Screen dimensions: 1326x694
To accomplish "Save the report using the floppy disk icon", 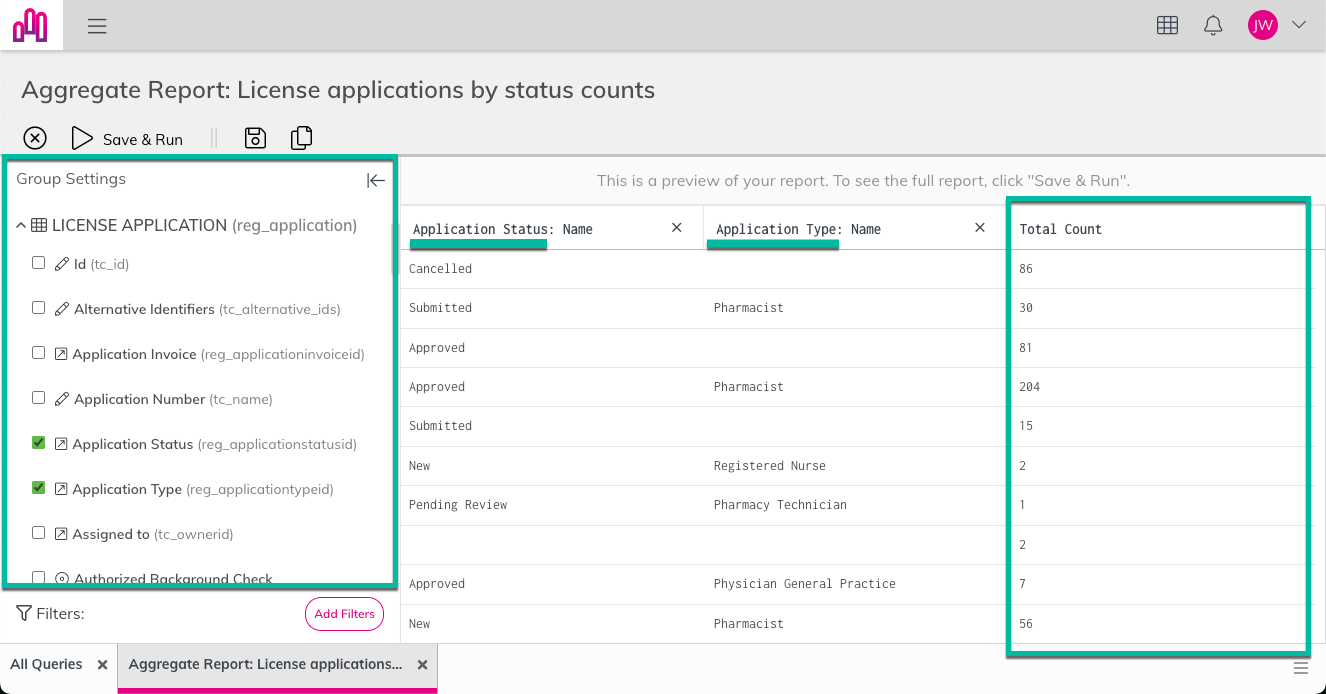I will coord(255,139).
